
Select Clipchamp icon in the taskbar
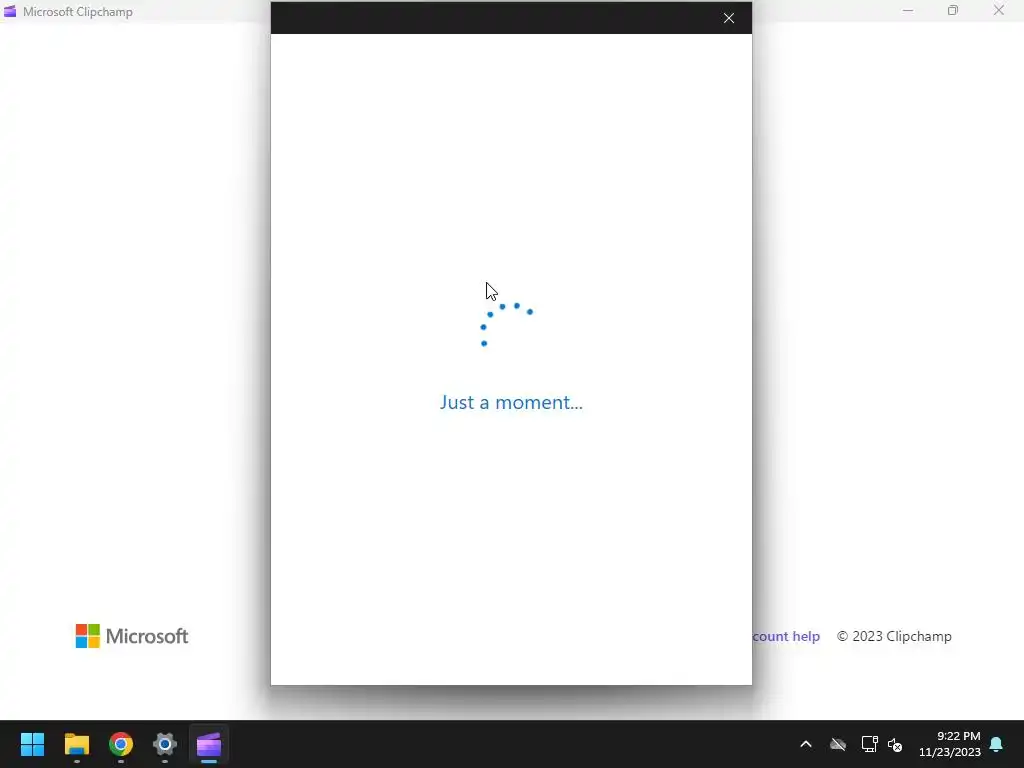[x=209, y=744]
